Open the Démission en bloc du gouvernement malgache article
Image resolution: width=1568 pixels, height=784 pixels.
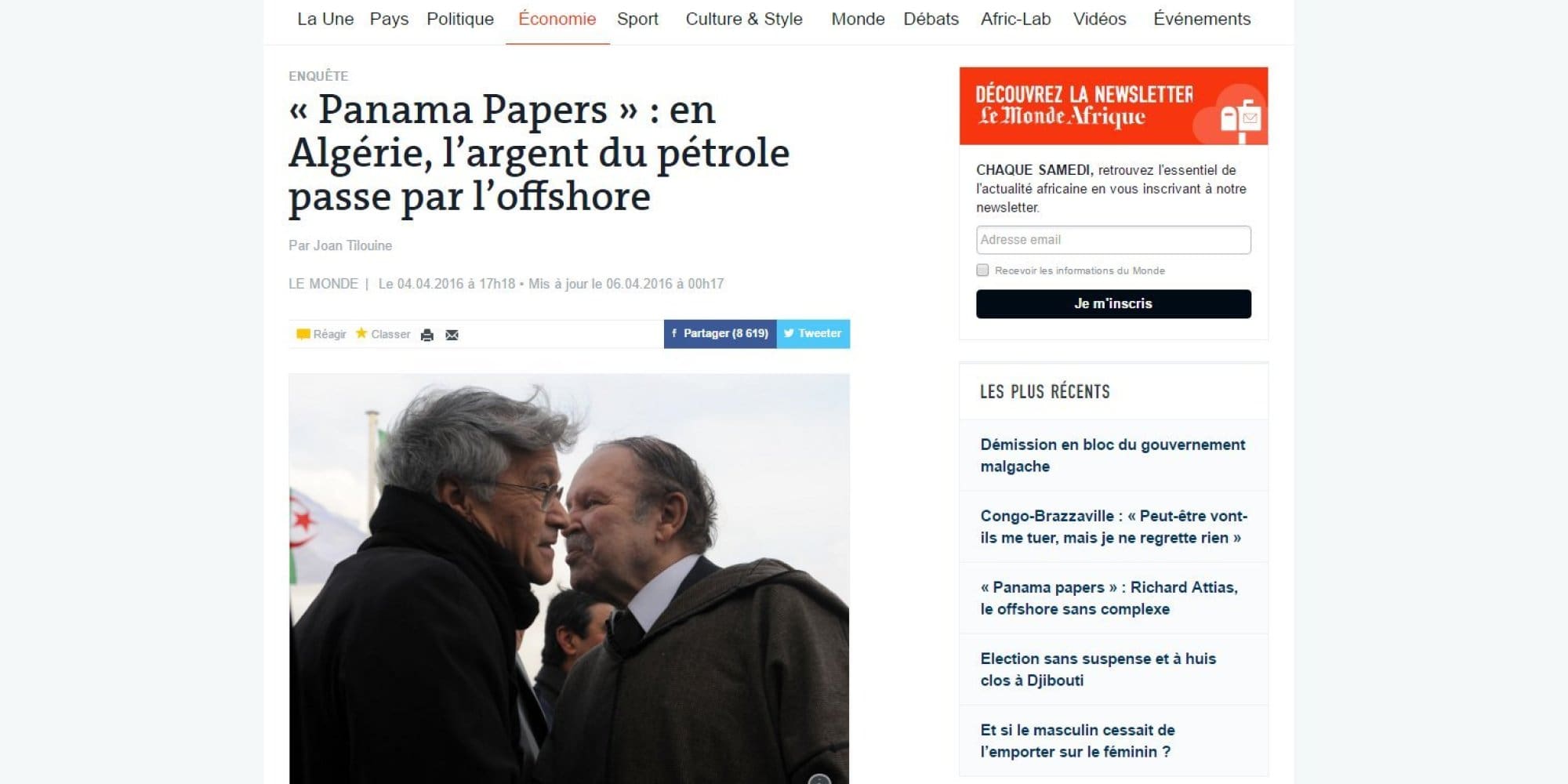(x=1112, y=455)
